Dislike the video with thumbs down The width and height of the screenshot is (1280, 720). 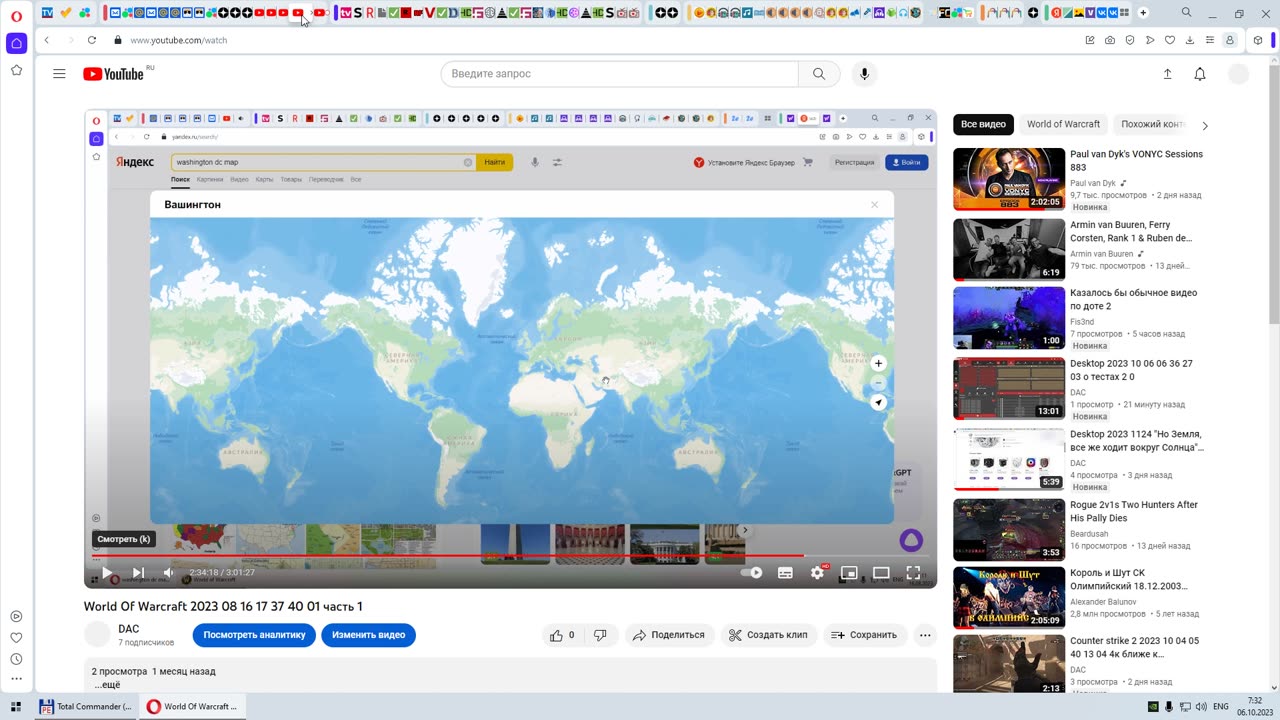(601, 635)
